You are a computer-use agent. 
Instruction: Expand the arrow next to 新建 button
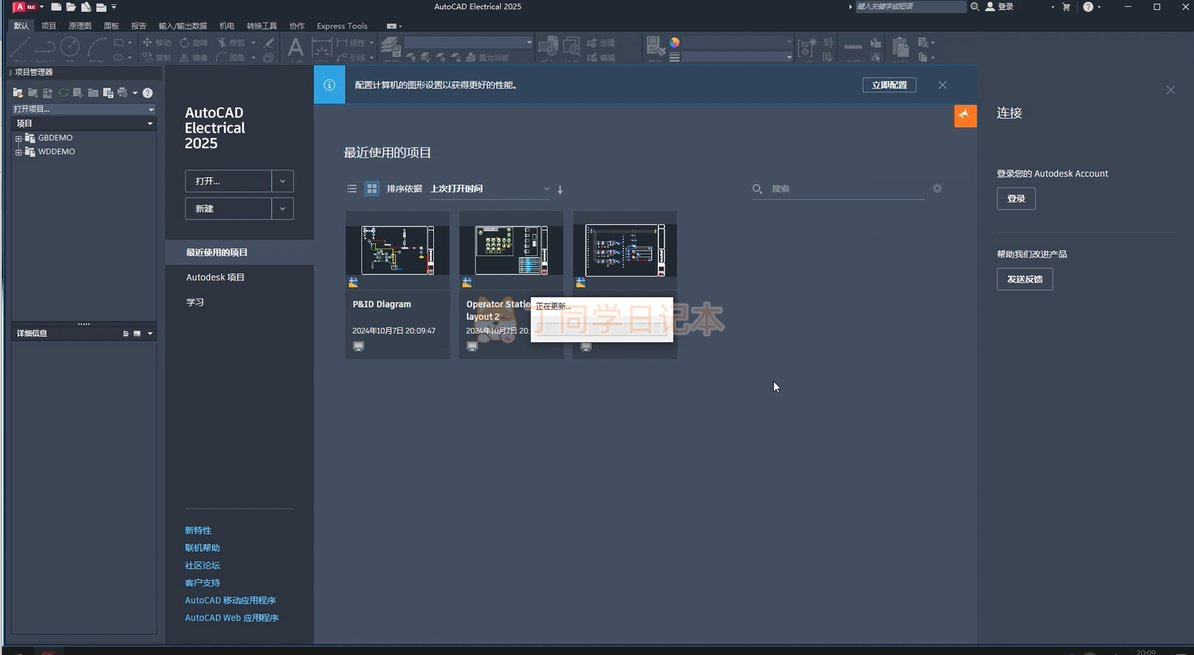(x=284, y=208)
